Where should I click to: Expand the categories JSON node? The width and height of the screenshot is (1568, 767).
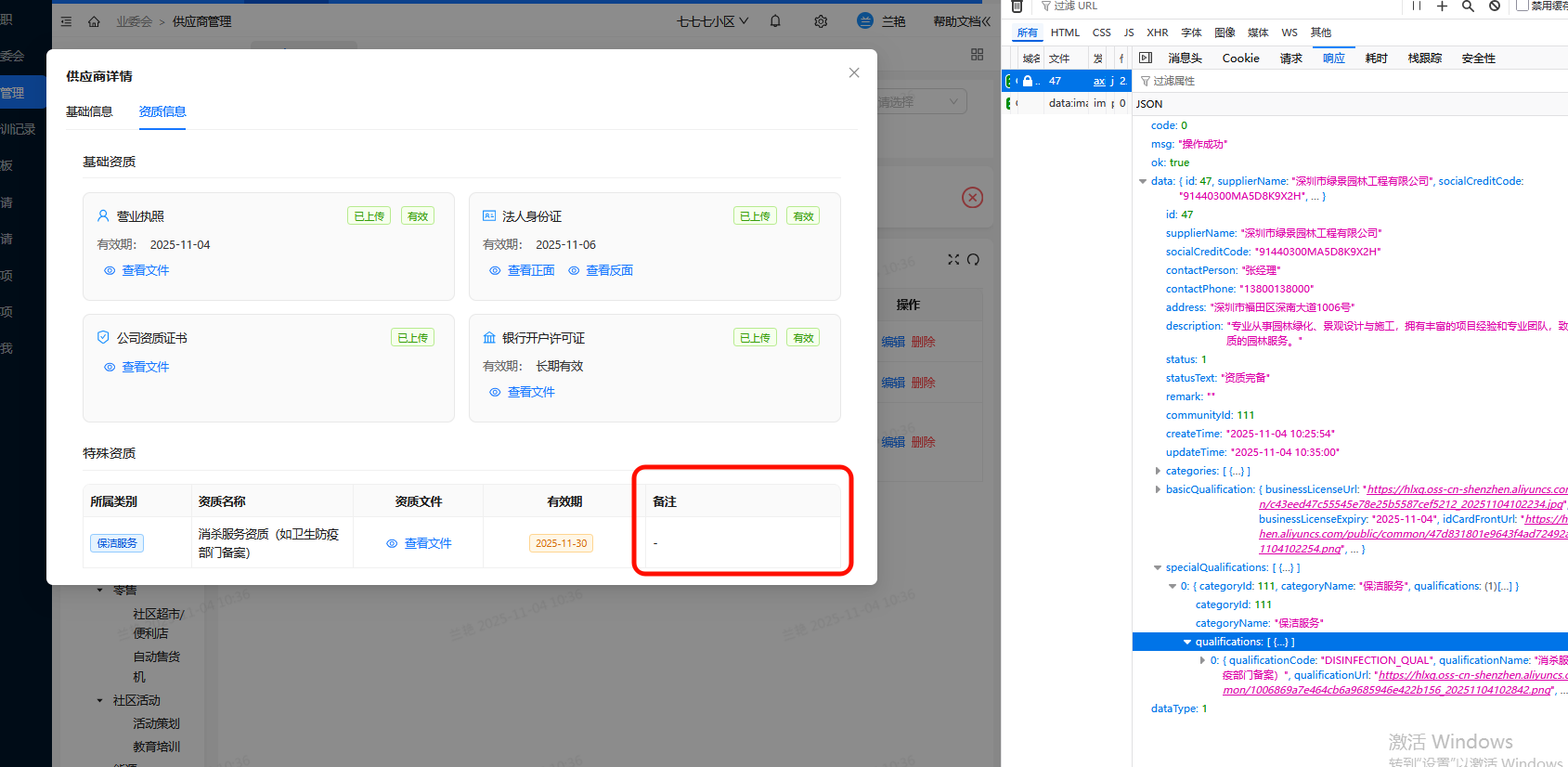(x=1158, y=471)
